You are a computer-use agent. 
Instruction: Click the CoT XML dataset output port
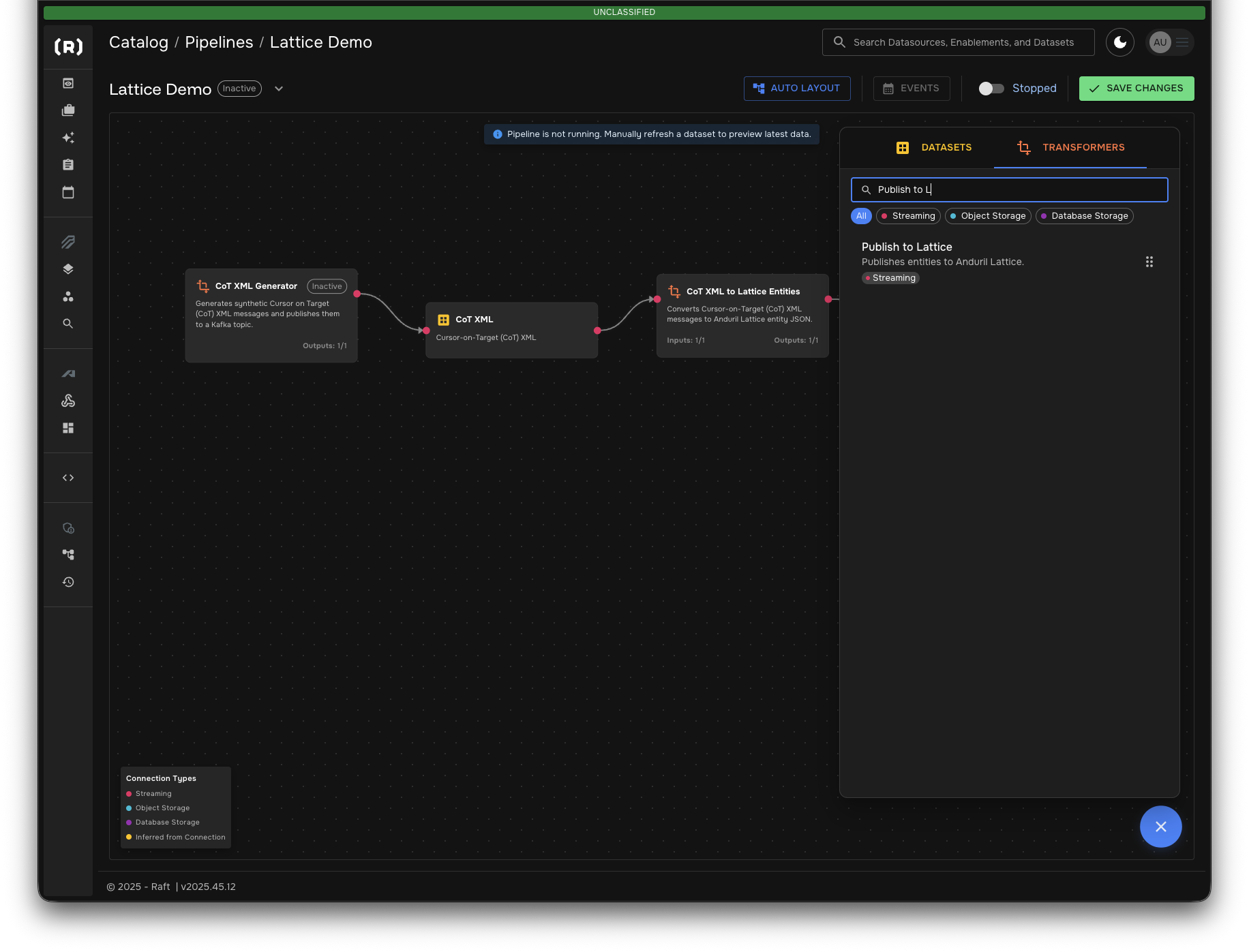597,331
